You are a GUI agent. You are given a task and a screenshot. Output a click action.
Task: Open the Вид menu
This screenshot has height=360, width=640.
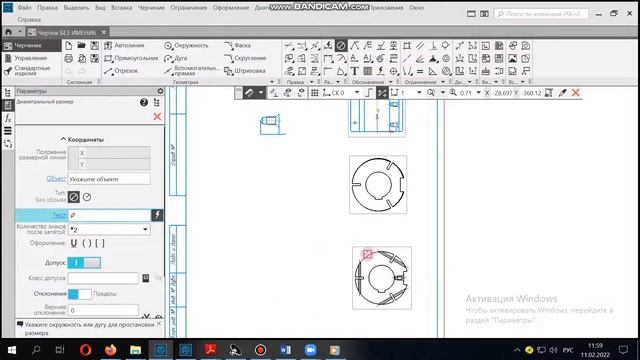tap(100, 8)
